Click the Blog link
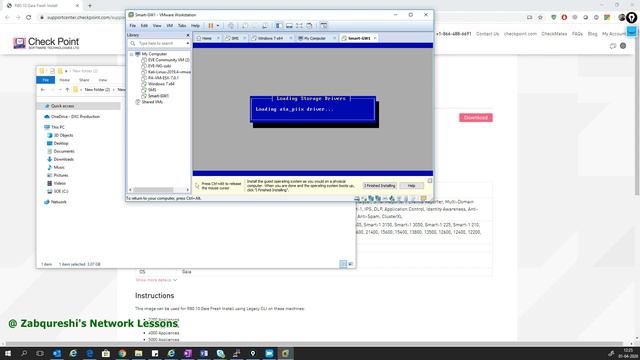 click(x=592, y=34)
